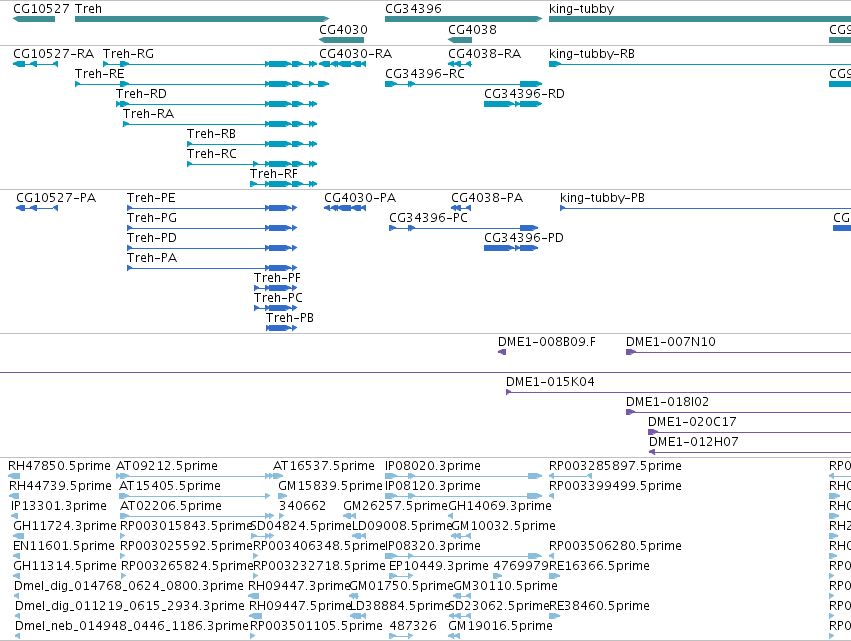Image resolution: width=851 pixels, height=641 pixels.
Task: Select protein CG34396-PD
Action: point(511,248)
